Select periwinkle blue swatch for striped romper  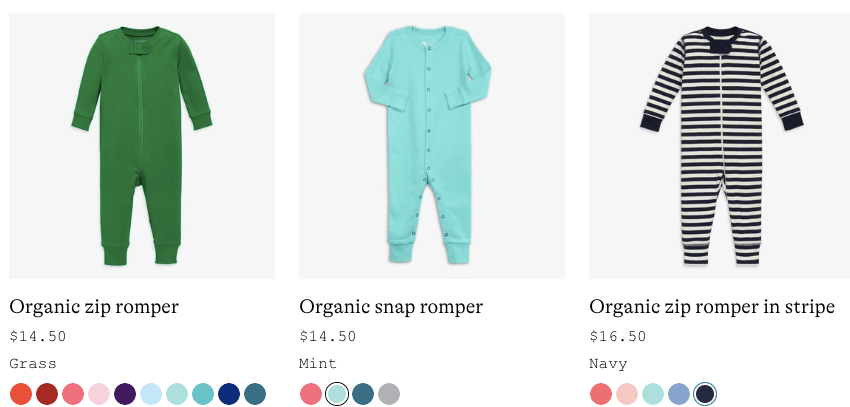click(678, 394)
